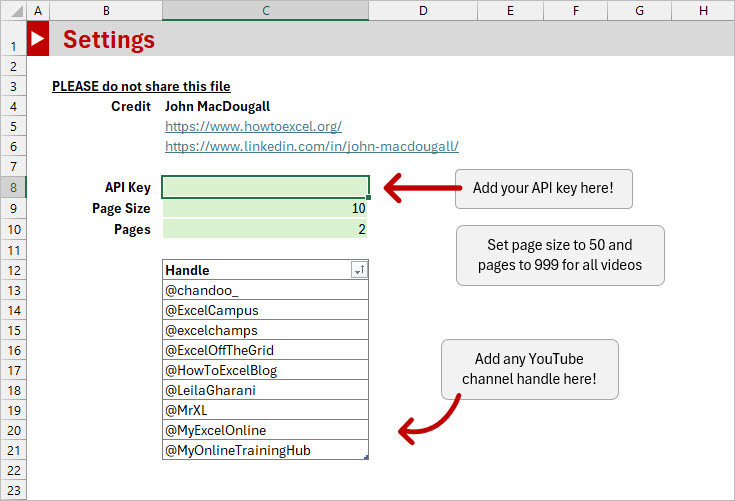Click the table resize handle at bottom corner

click(366, 457)
